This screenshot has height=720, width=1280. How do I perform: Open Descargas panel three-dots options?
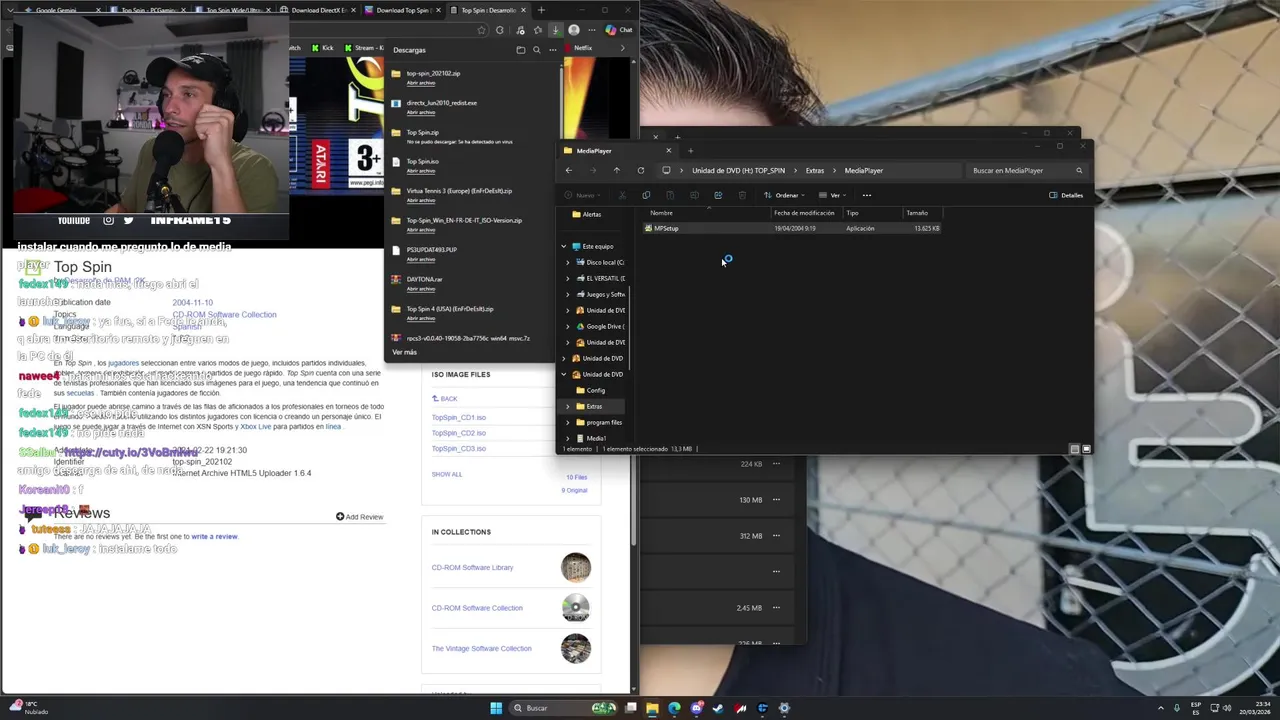point(552,50)
